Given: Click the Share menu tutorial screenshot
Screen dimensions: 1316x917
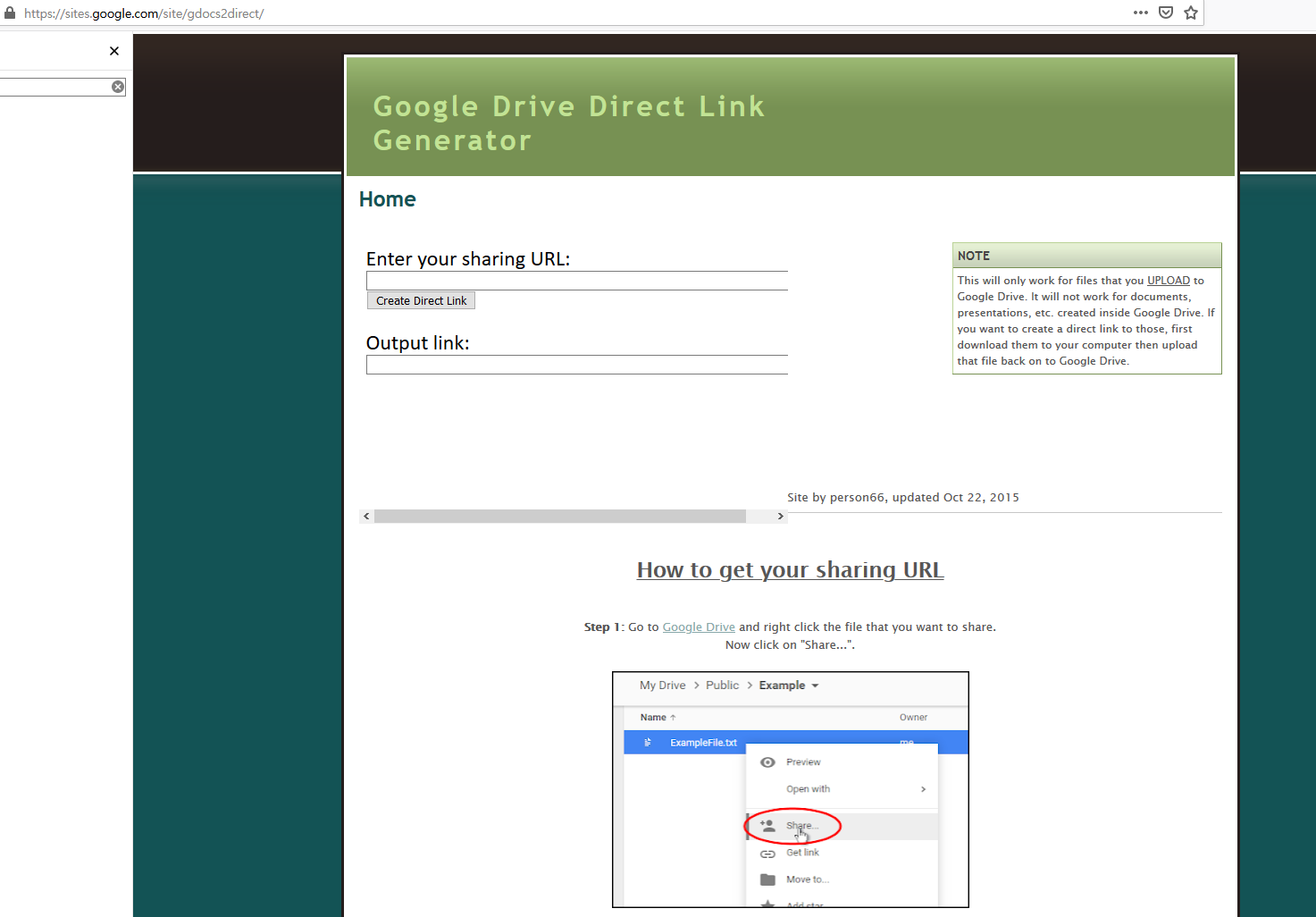Looking at the screenshot, I should [790, 790].
